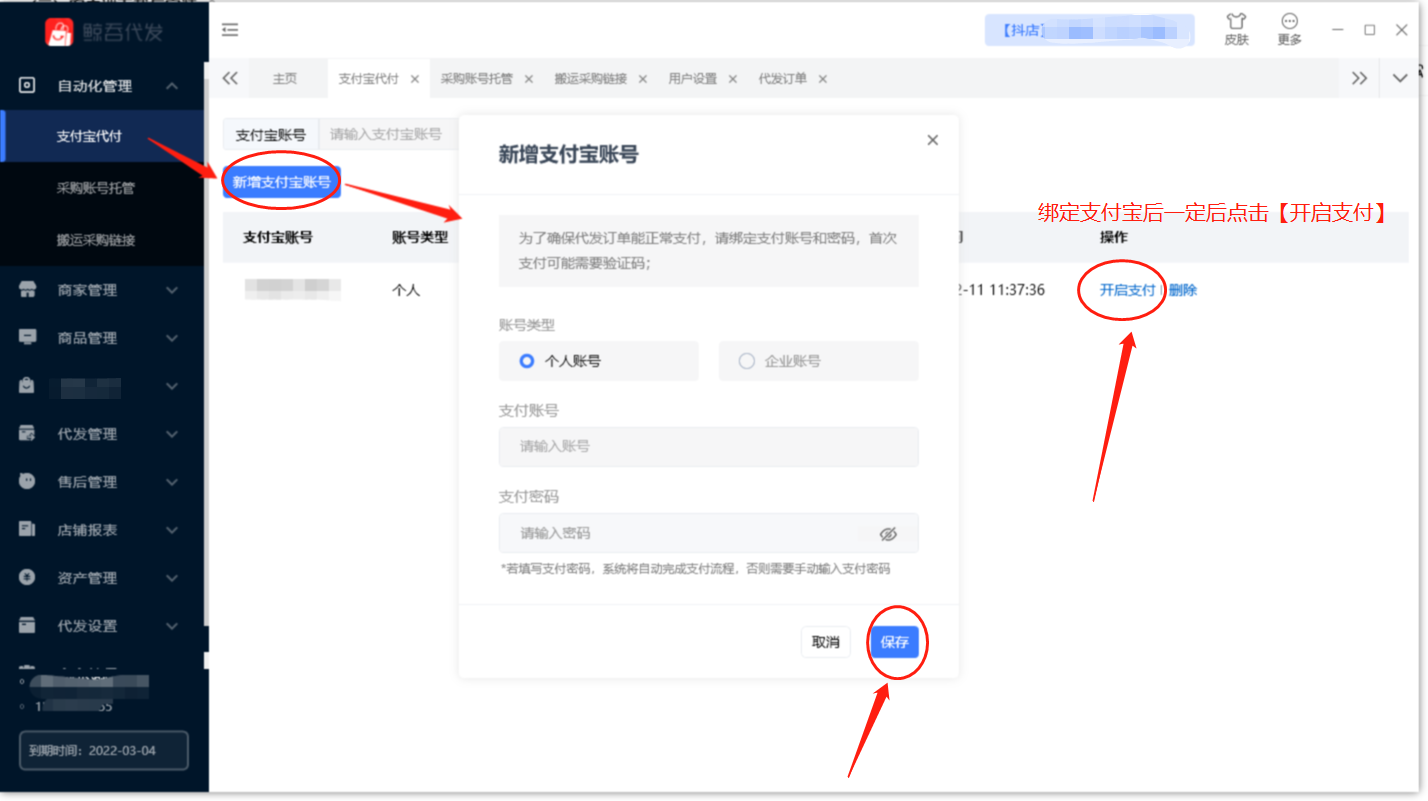Click 保存 to save the account

[x=894, y=642]
